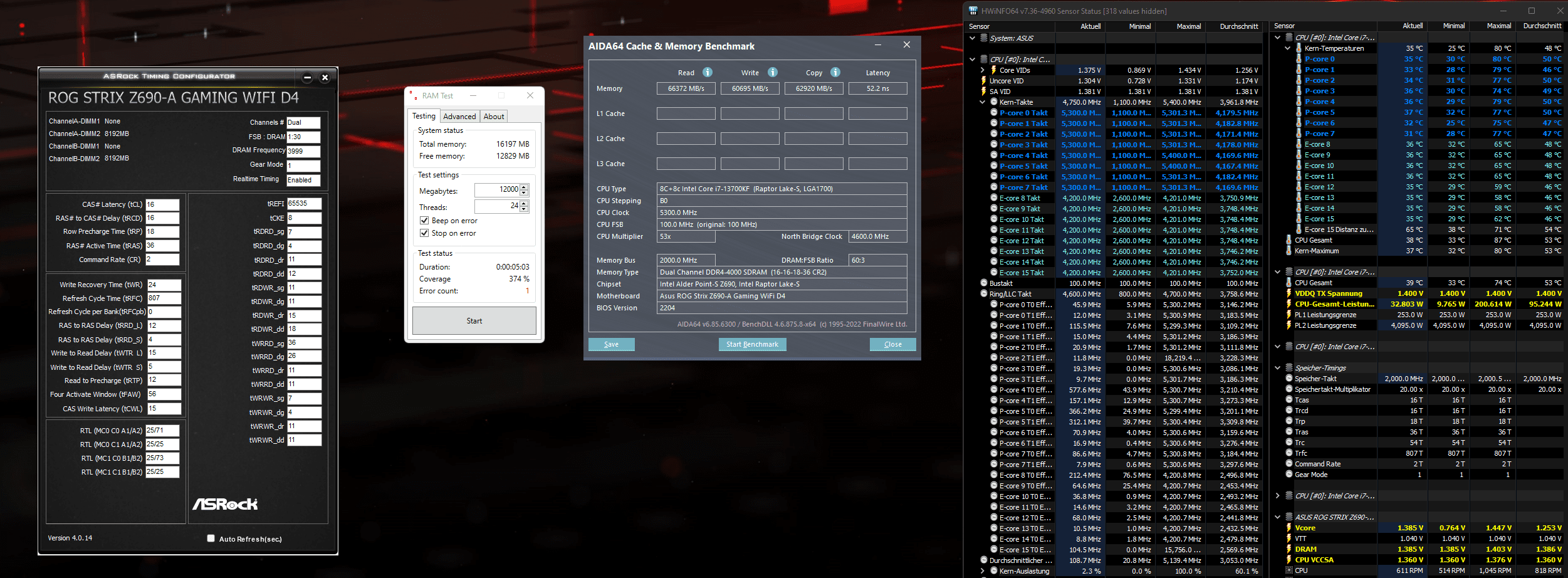Minimize the ASRock Timing Configurator window
Screen dimensions: 1568x578
click(x=307, y=78)
